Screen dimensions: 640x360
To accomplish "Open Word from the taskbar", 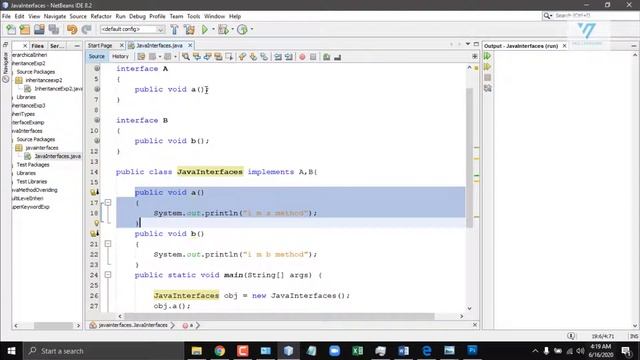I will (x=404, y=351).
